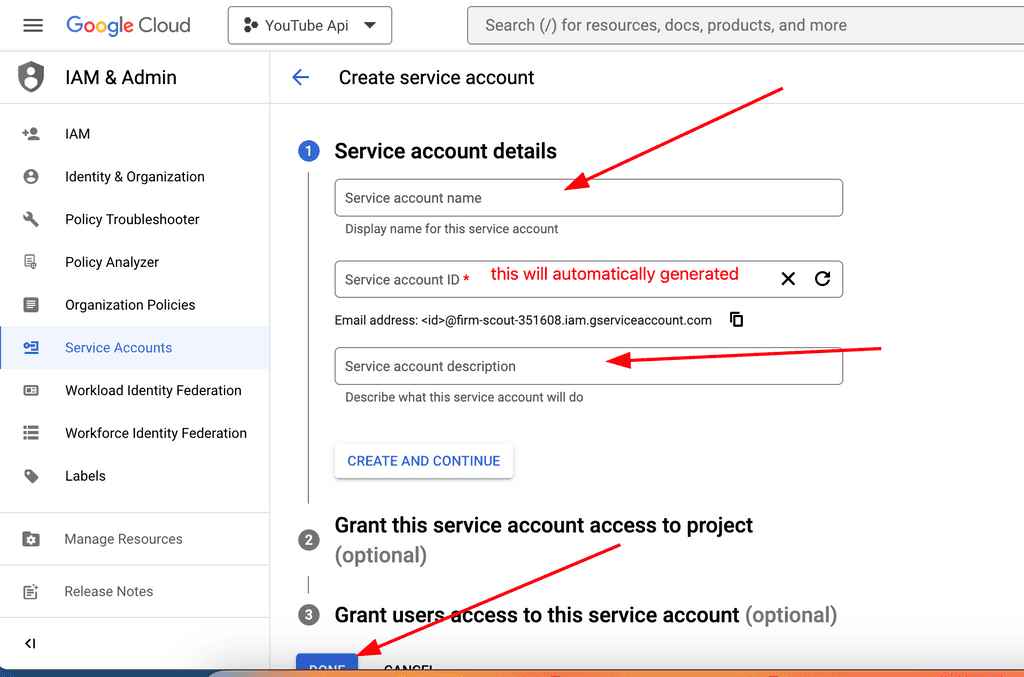Image resolution: width=1024 pixels, height=677 pixels.
Task: Click the Workload Identity Federation icon
Action: tap(31, 390)
